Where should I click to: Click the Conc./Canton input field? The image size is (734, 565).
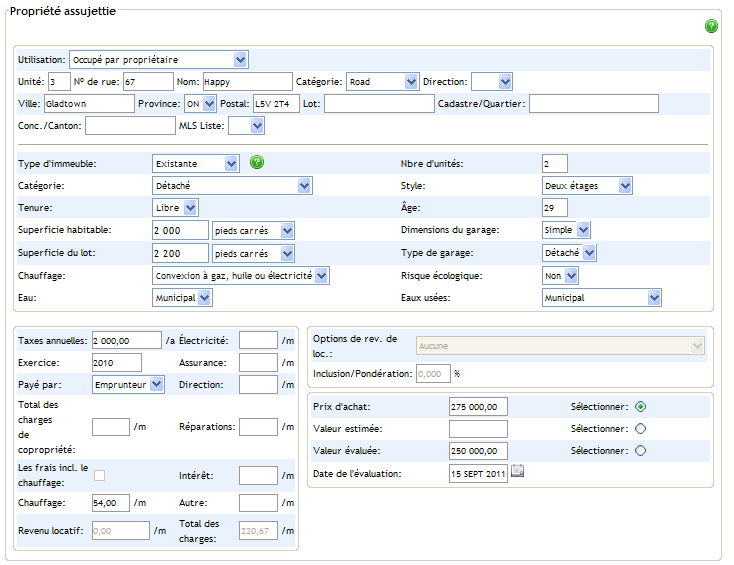point(130,126)
